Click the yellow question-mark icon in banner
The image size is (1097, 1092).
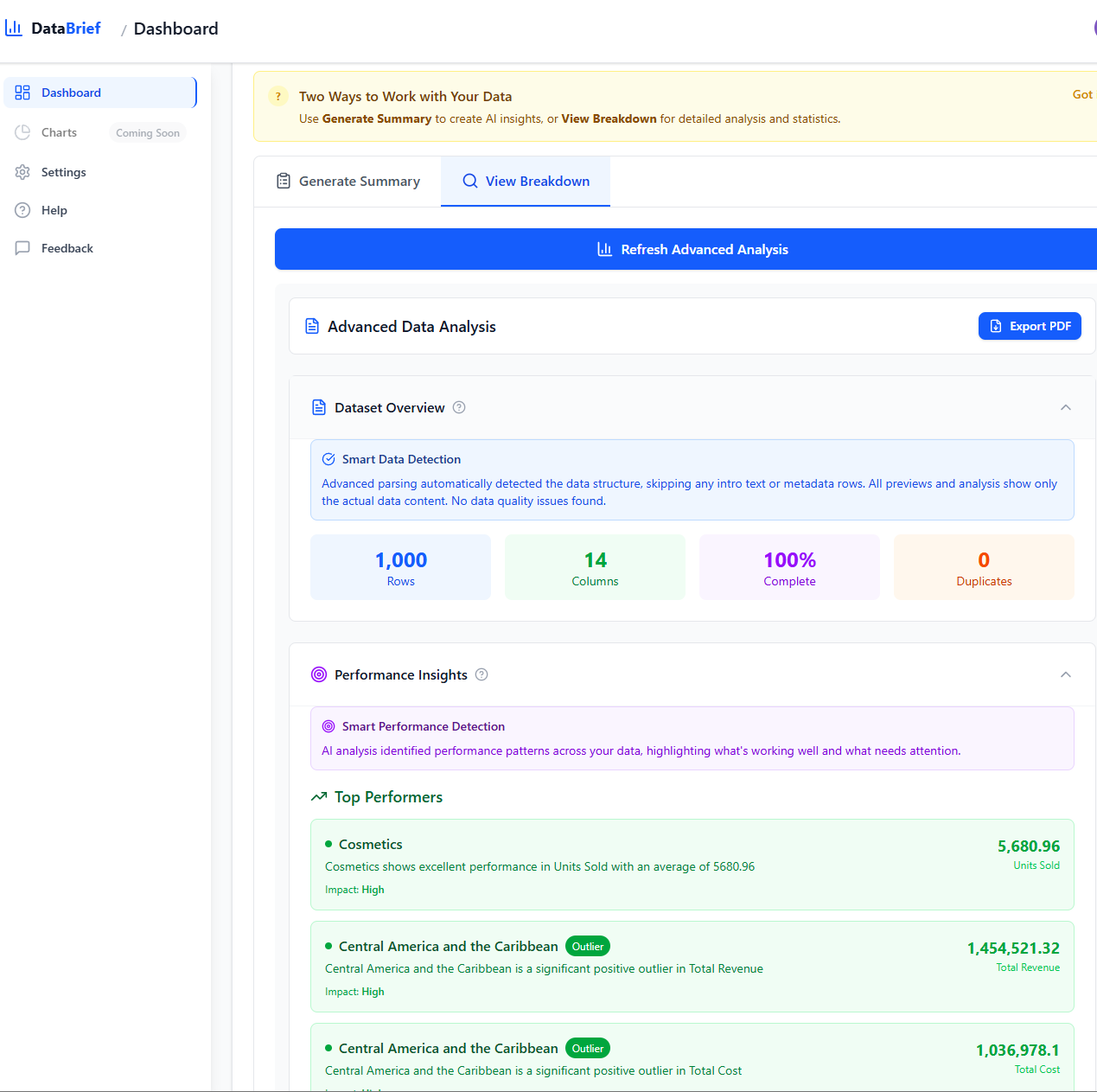277,97
